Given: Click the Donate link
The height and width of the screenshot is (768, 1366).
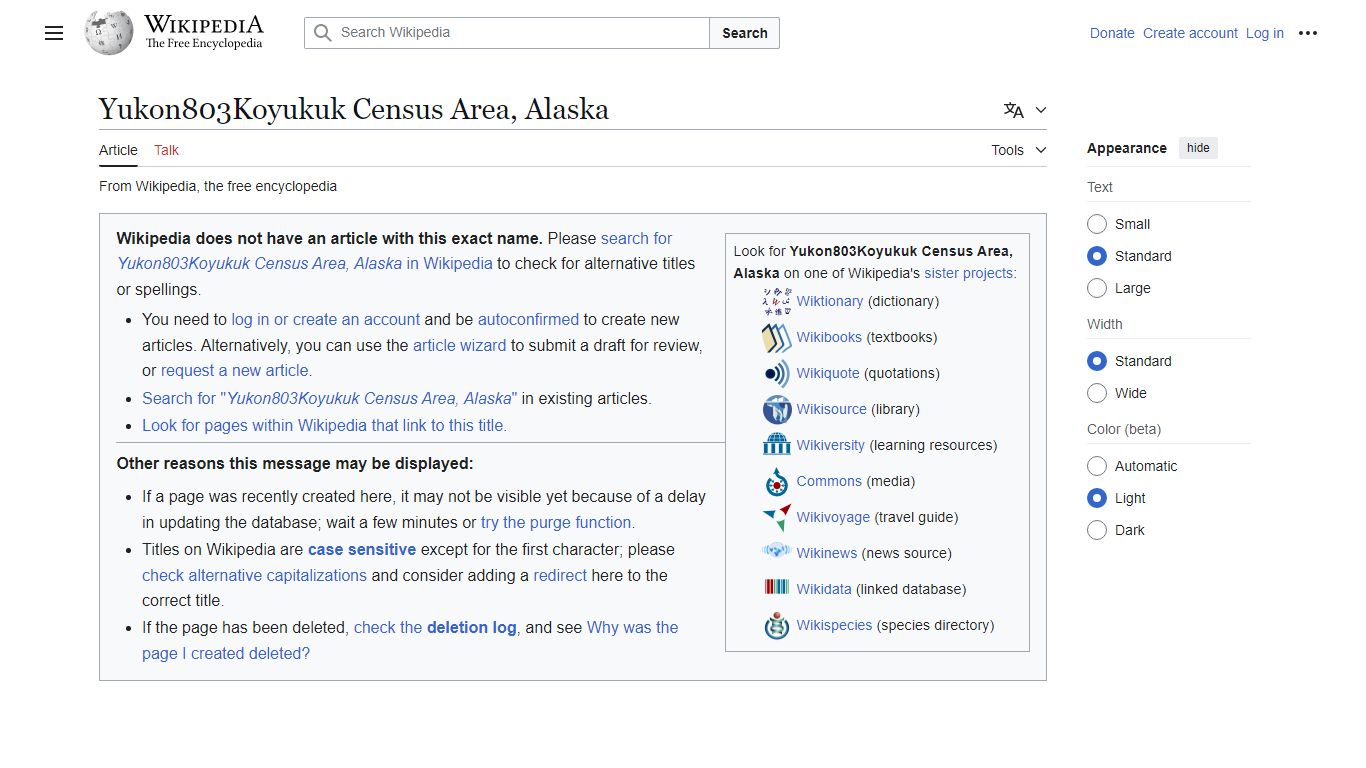Looking at the screenshot, I should click(x=1112, y=33).
